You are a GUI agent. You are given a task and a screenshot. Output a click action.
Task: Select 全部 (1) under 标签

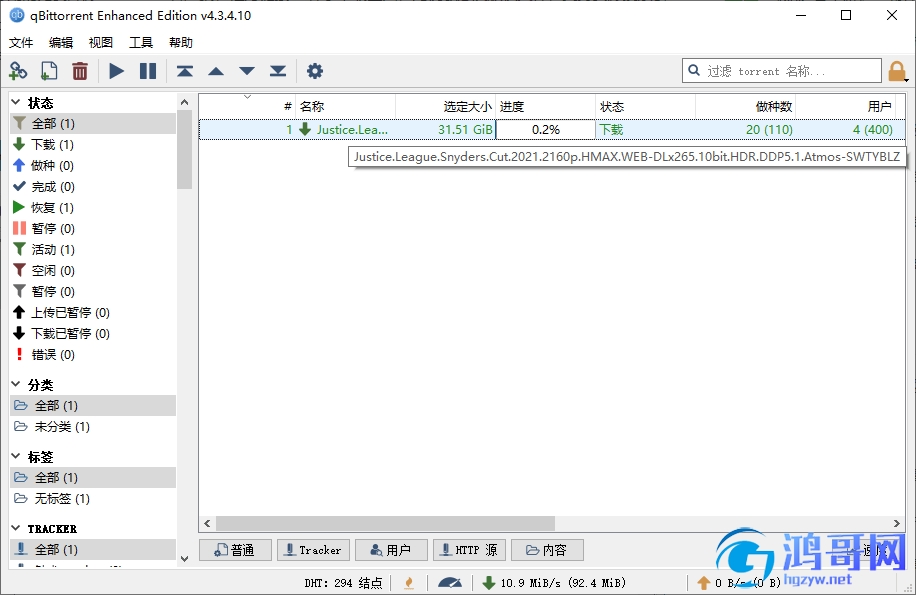point(93,478)
